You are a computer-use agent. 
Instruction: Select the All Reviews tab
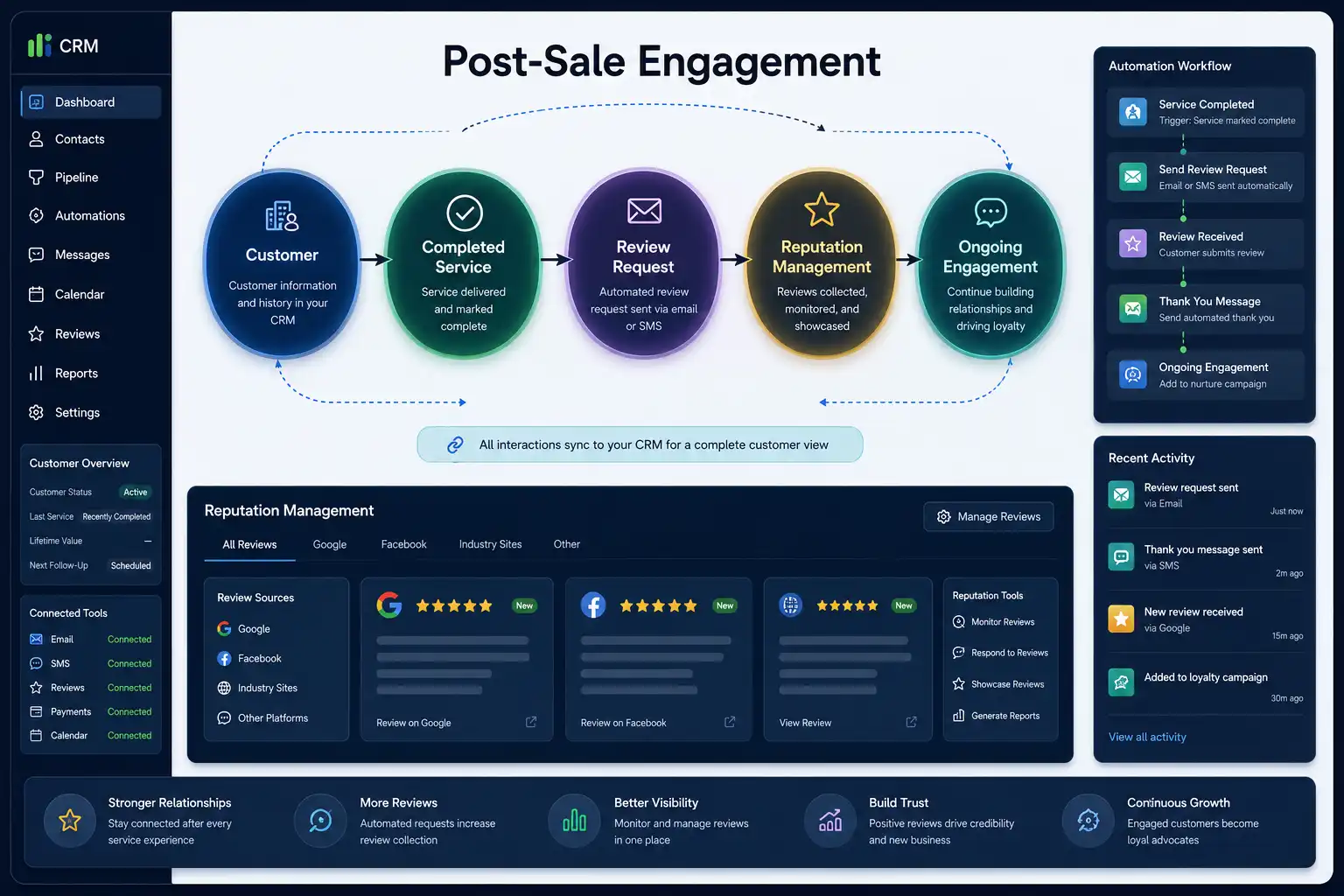pyautogui.click(x=249, y=544)
